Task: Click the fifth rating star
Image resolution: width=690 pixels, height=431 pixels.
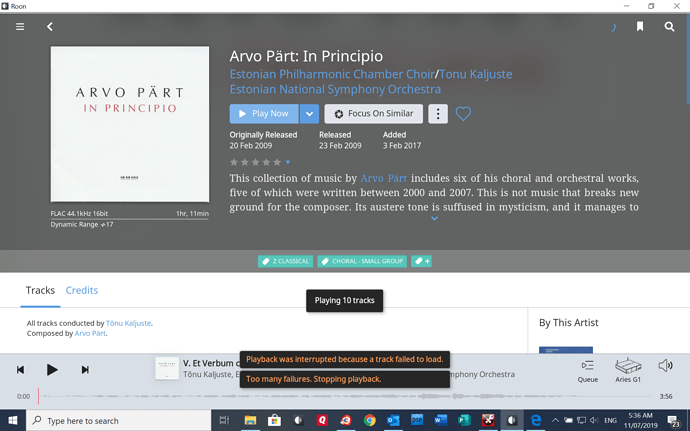Action: pyautogui.click(x=277, y=162)
